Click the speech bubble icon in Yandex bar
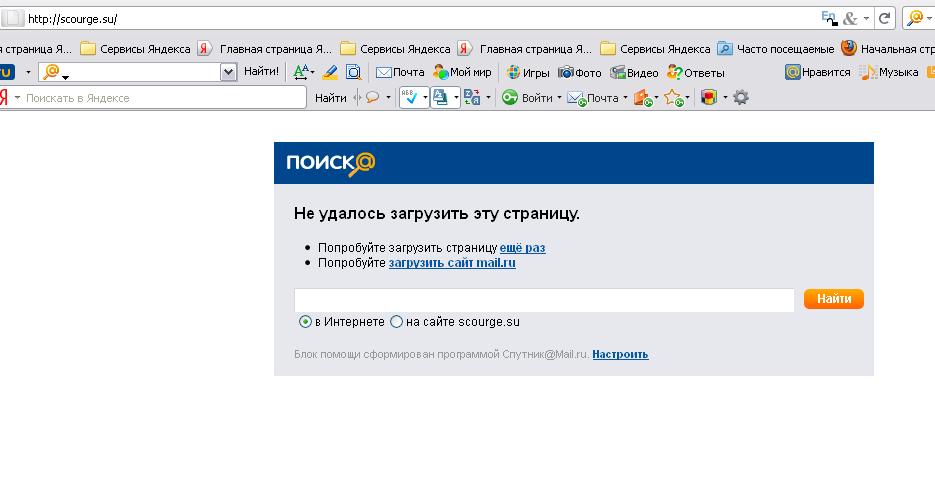 tap(373, 97)
